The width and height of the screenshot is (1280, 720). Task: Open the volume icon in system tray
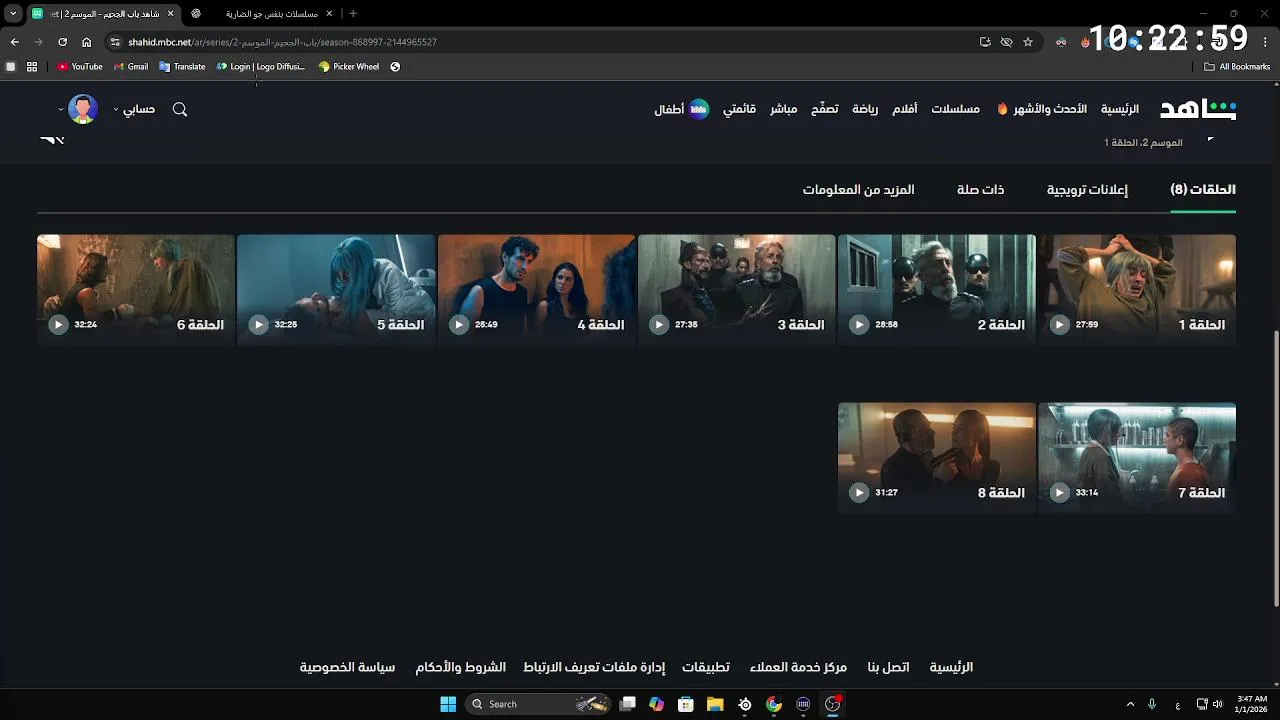tap(1217, 704)
